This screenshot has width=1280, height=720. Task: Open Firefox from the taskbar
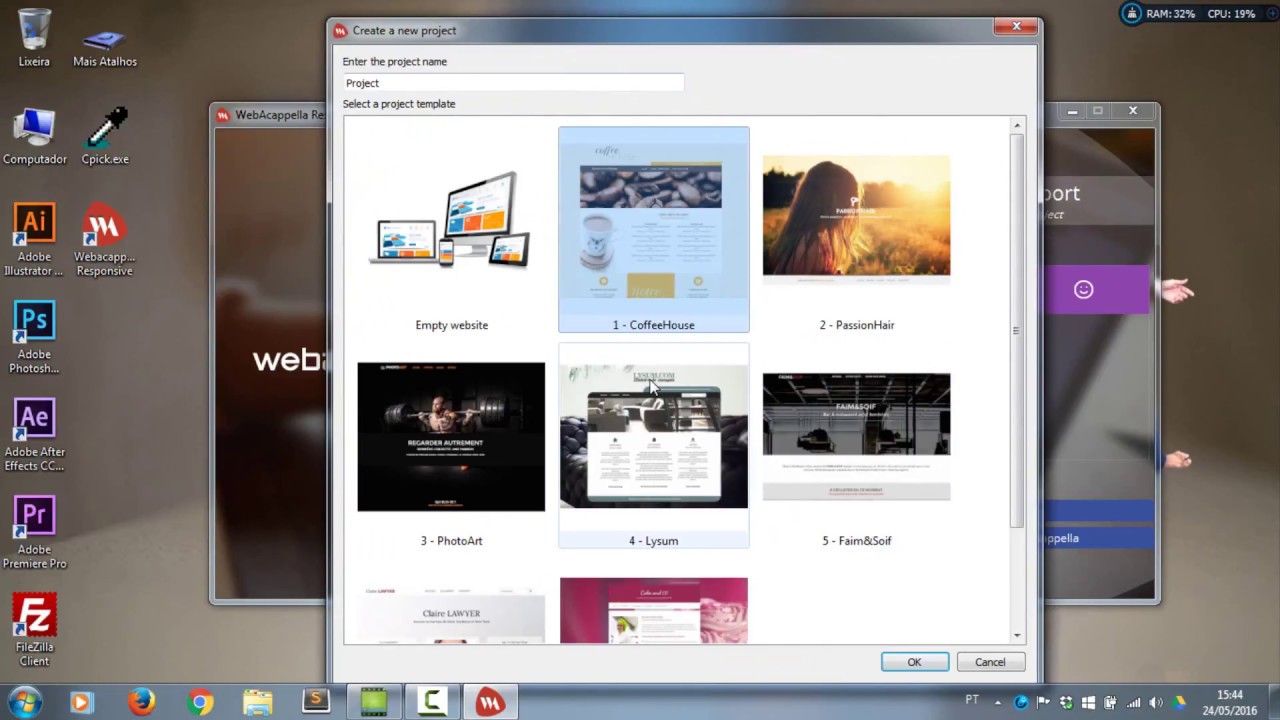[141, 702]
